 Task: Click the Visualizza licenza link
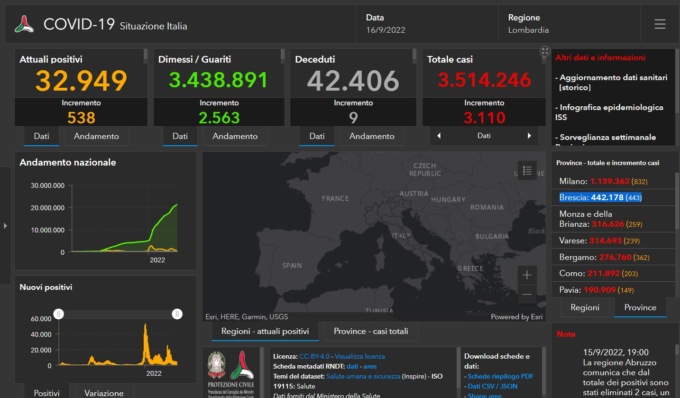pyautogui.click(x=360, y=356)
